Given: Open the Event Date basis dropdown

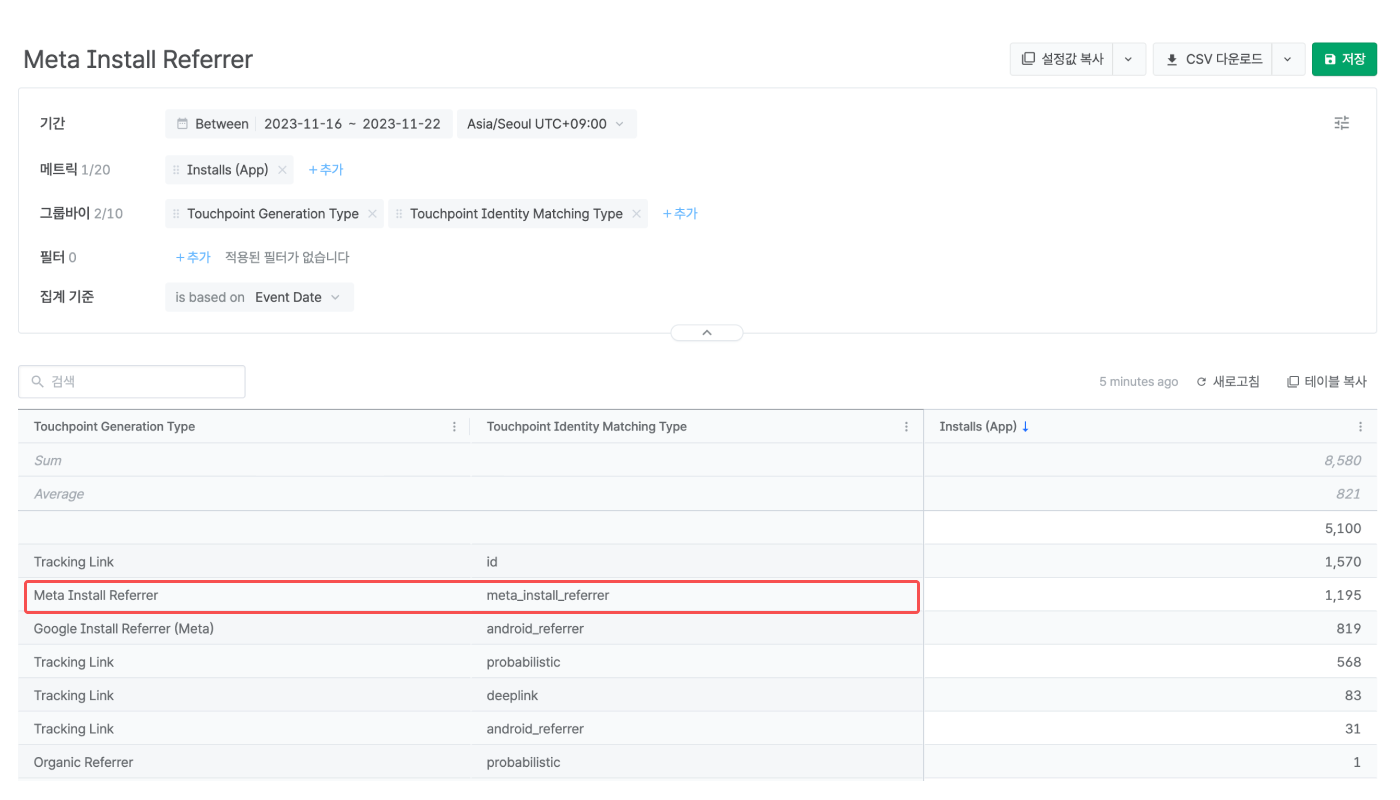Looking at the screenshot, I should point(299,297).
